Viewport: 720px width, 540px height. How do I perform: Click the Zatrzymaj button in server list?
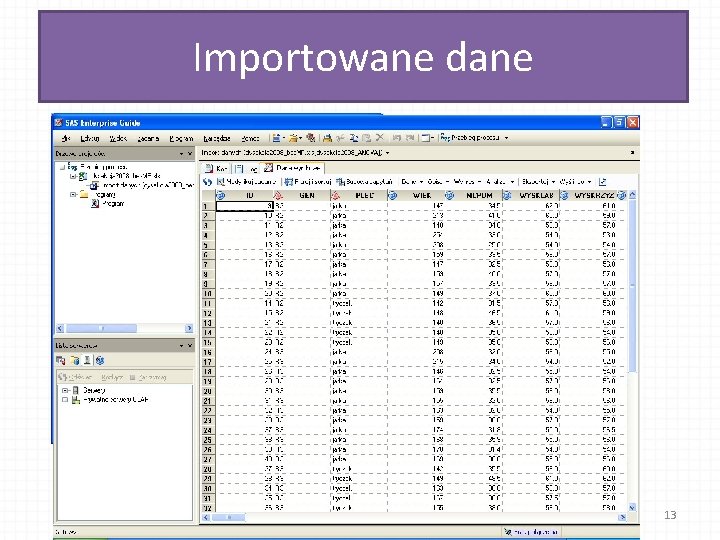pyautogui.click(x=147, y=377)
